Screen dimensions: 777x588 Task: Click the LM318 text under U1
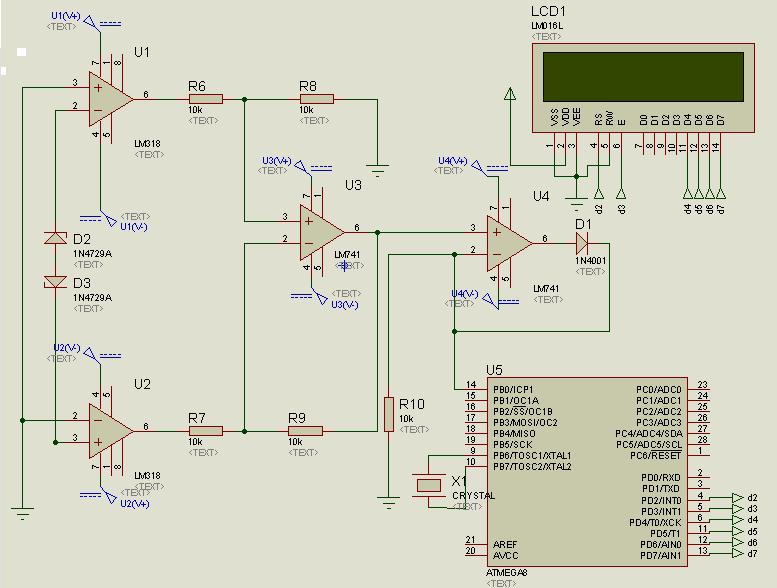(x=147, y=144)
